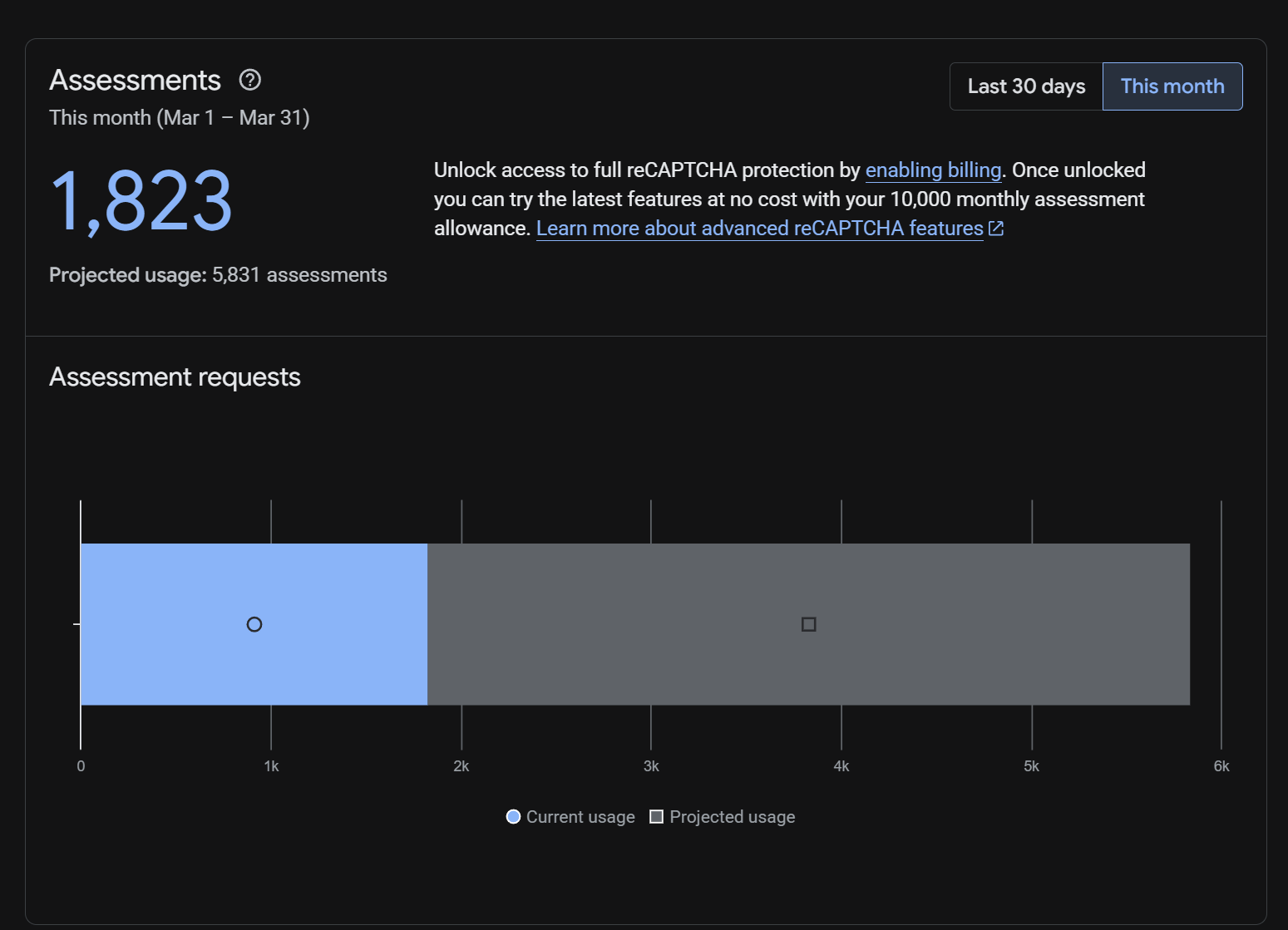Click the help icon beside Assessments

(250, 80)
